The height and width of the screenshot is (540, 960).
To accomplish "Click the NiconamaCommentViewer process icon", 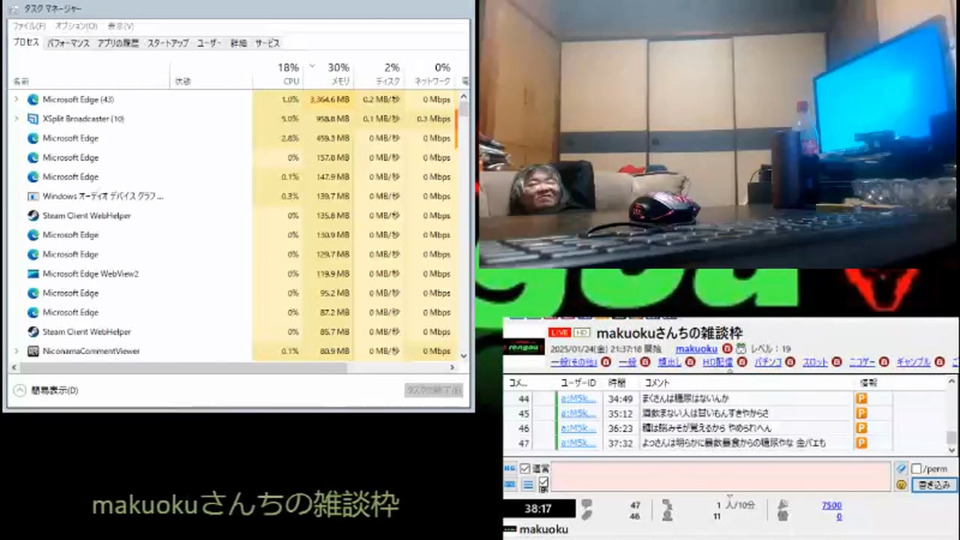I will (33, 351).
